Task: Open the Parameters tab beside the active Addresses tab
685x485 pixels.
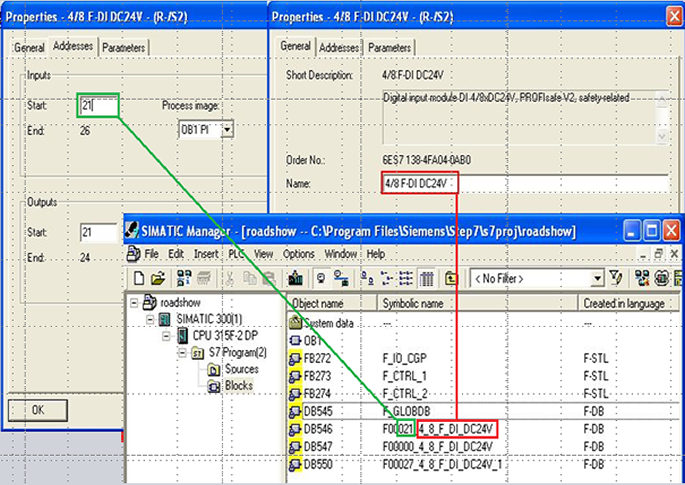Action: pos(124,48)
